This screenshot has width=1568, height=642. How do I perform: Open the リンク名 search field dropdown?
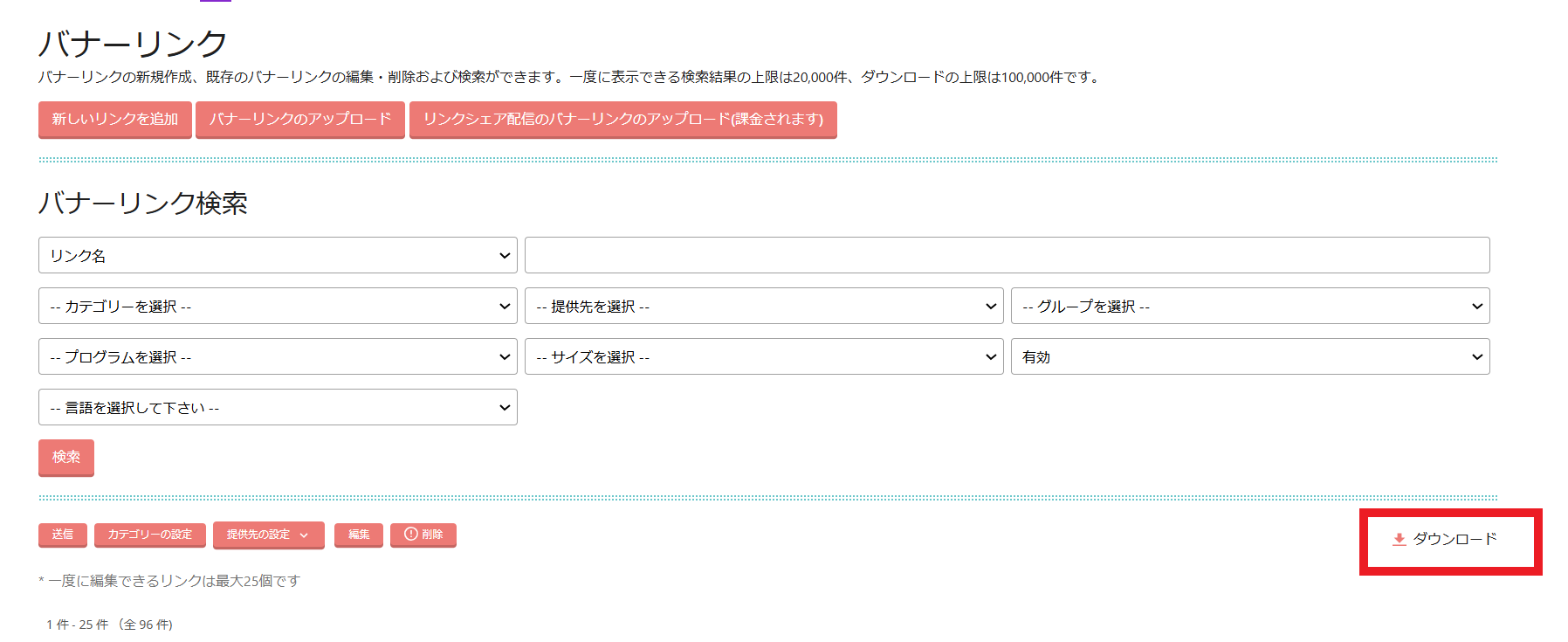point(278,255)
